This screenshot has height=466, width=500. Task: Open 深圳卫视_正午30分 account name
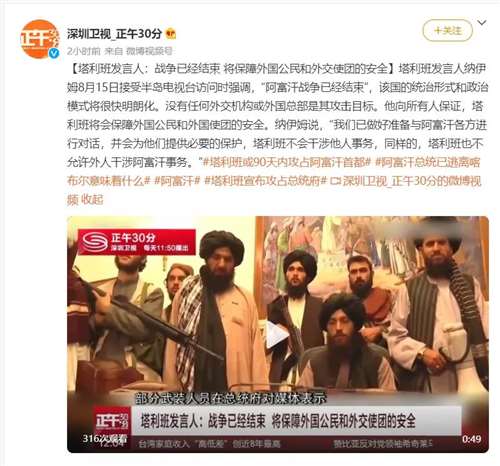[x=114, y=33]
